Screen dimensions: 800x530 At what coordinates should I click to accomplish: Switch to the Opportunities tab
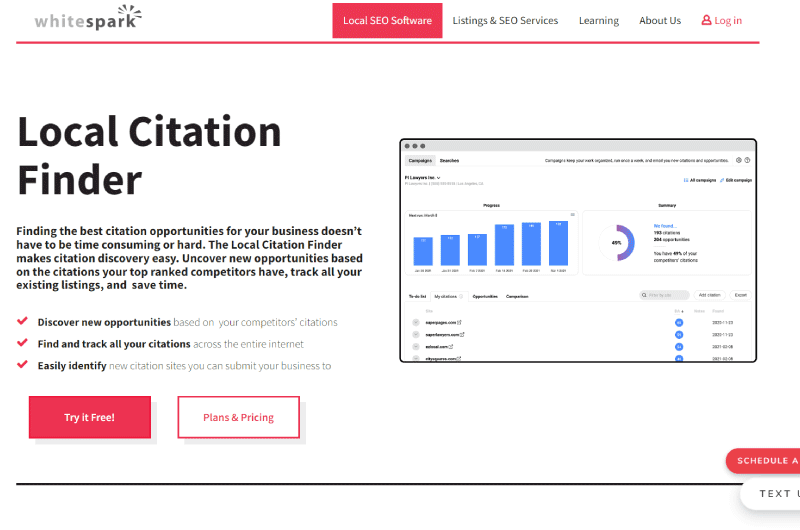pyautogui.click(x=485, y=296)
